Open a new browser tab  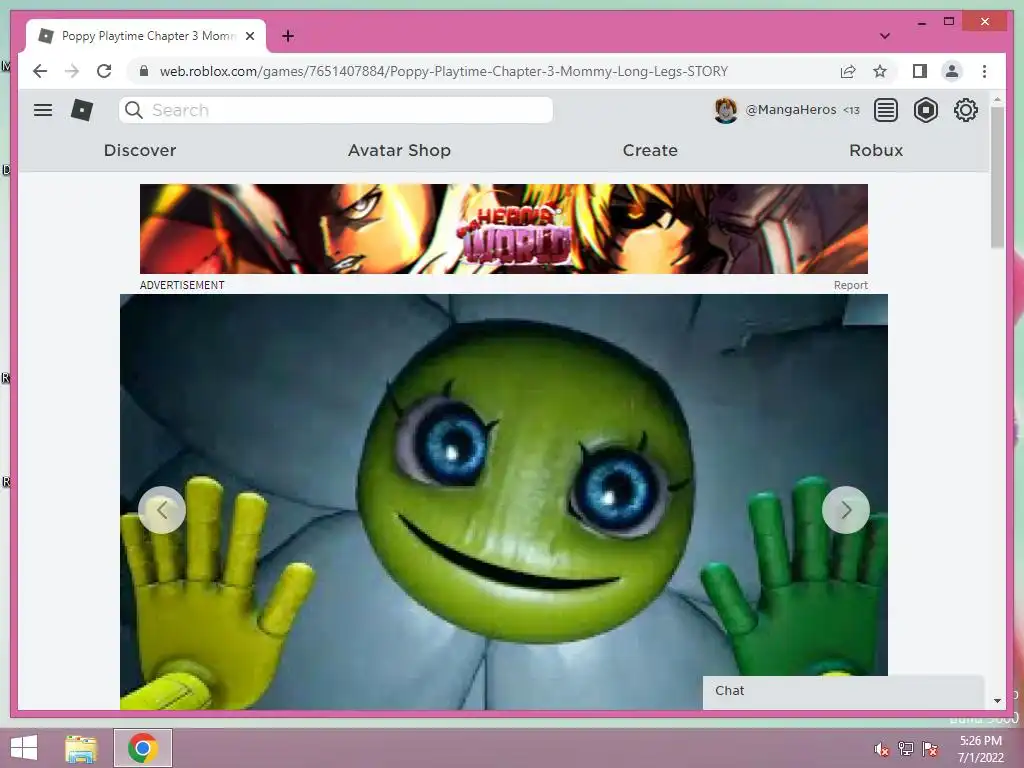288,36
